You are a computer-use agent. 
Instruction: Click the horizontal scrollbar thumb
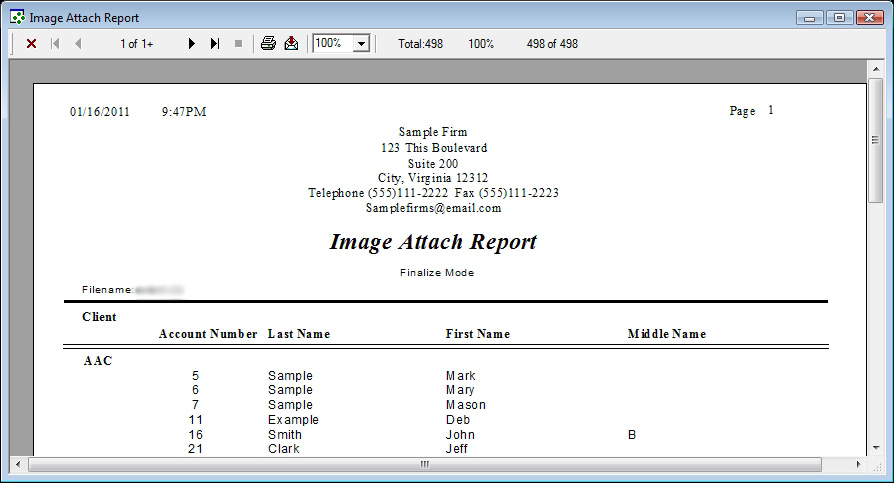click(424, 465)
